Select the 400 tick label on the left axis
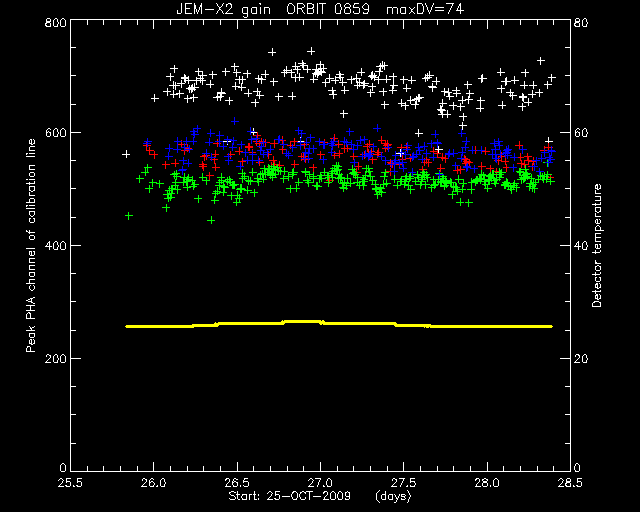640x512 pixels. coord(55,245)
